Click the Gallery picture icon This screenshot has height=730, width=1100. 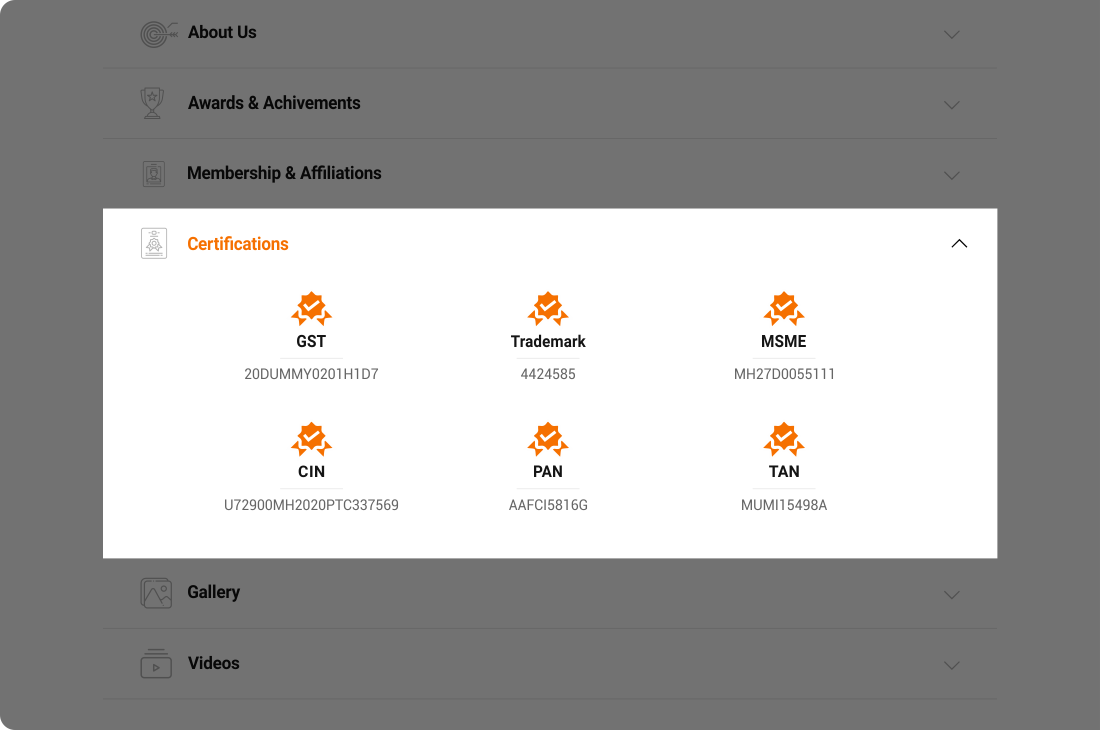tap(156, 593)
